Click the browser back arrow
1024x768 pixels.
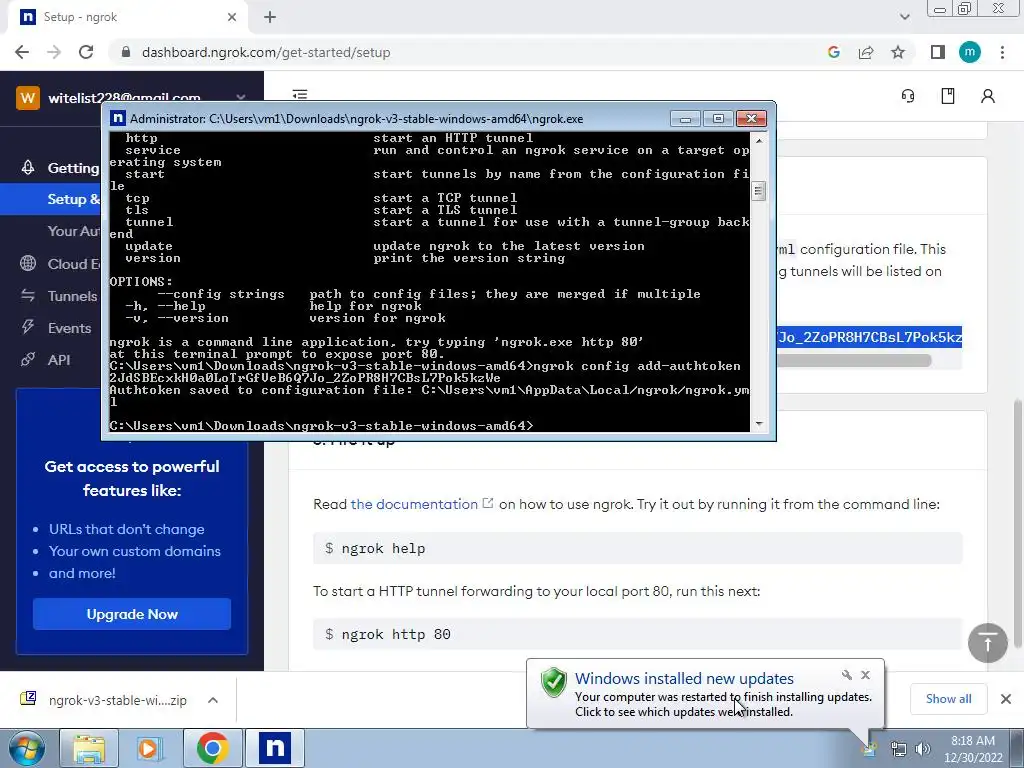(22, 52)
